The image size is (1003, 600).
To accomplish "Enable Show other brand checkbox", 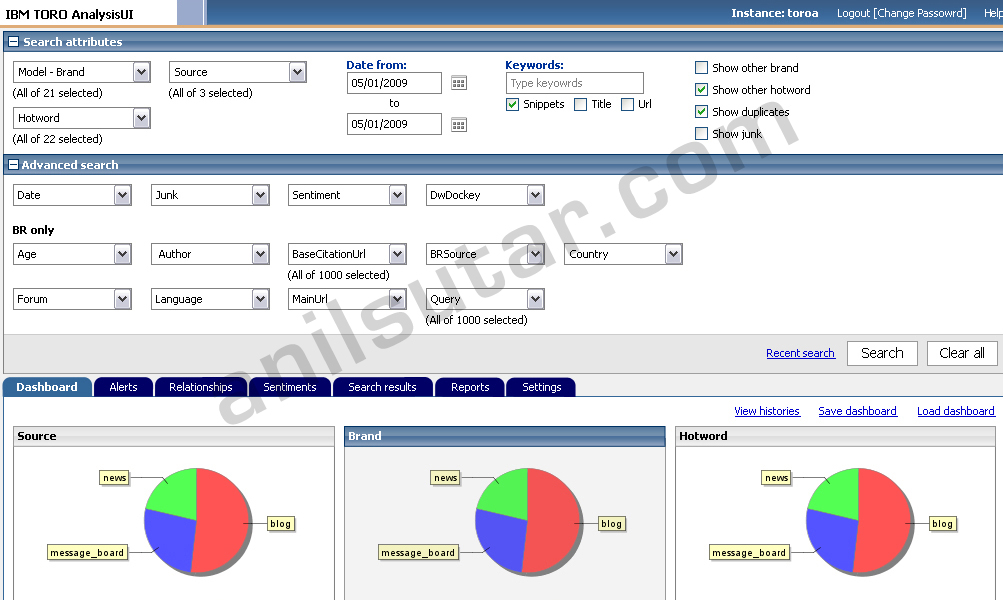I will click(701, 68).
